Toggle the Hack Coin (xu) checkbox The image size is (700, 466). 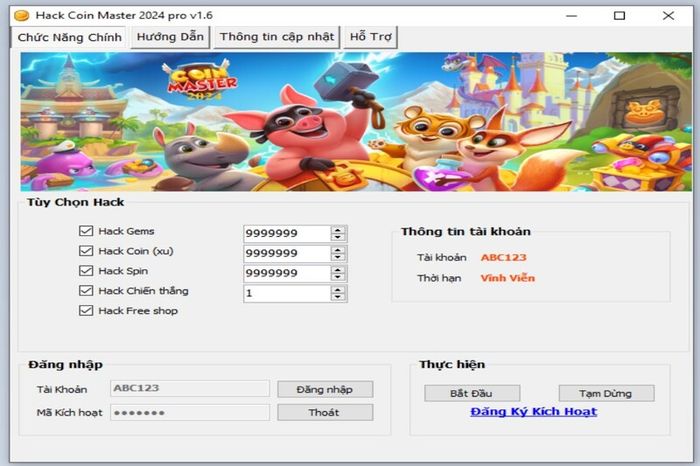click(86, 251)
